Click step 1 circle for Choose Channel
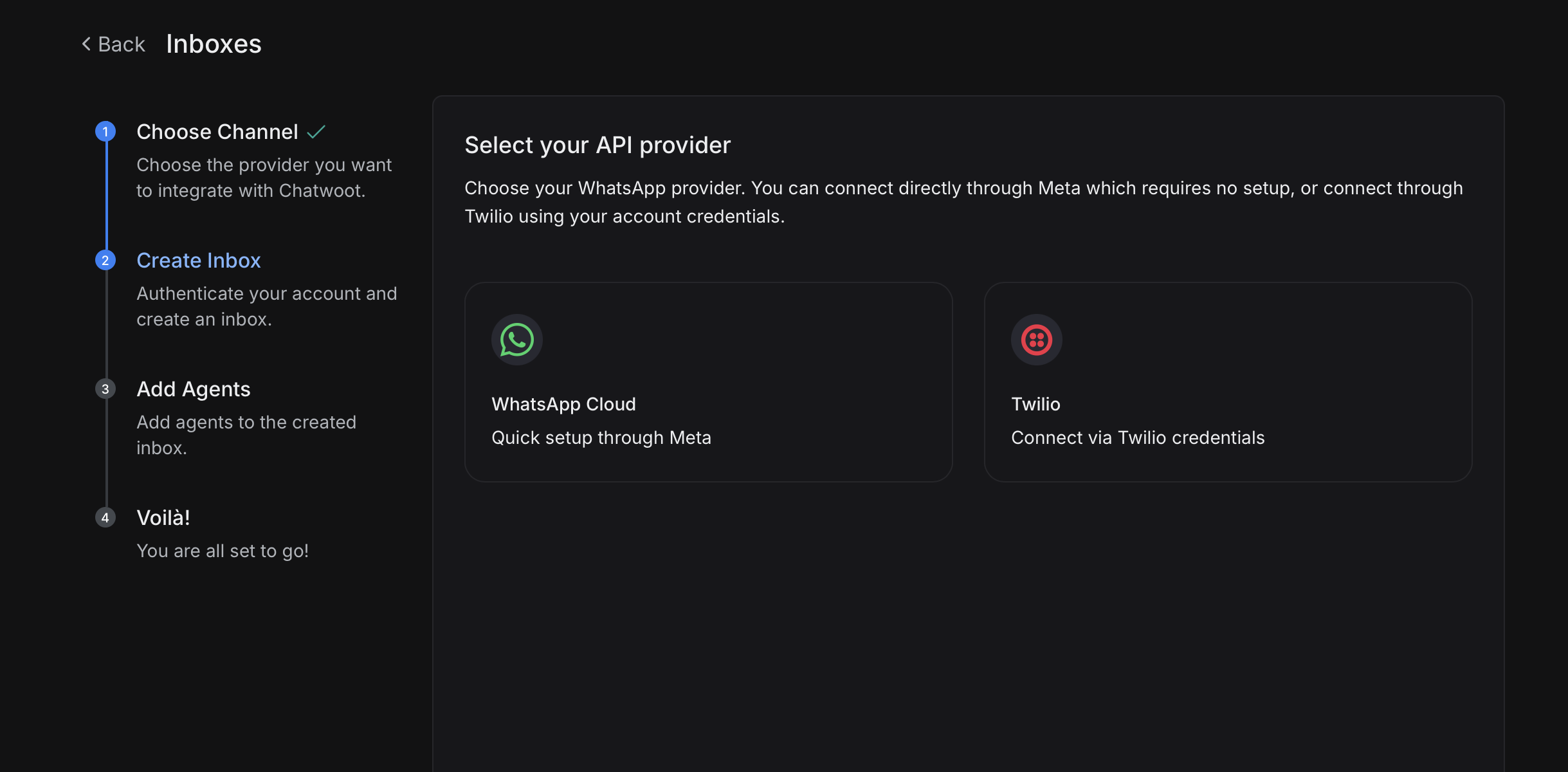 pyautogui.click(x=105, y=131)
